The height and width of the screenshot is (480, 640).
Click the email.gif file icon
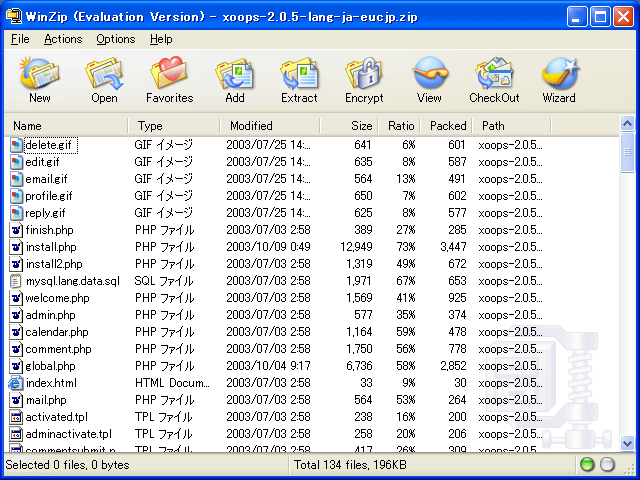(x=16, y=179)
